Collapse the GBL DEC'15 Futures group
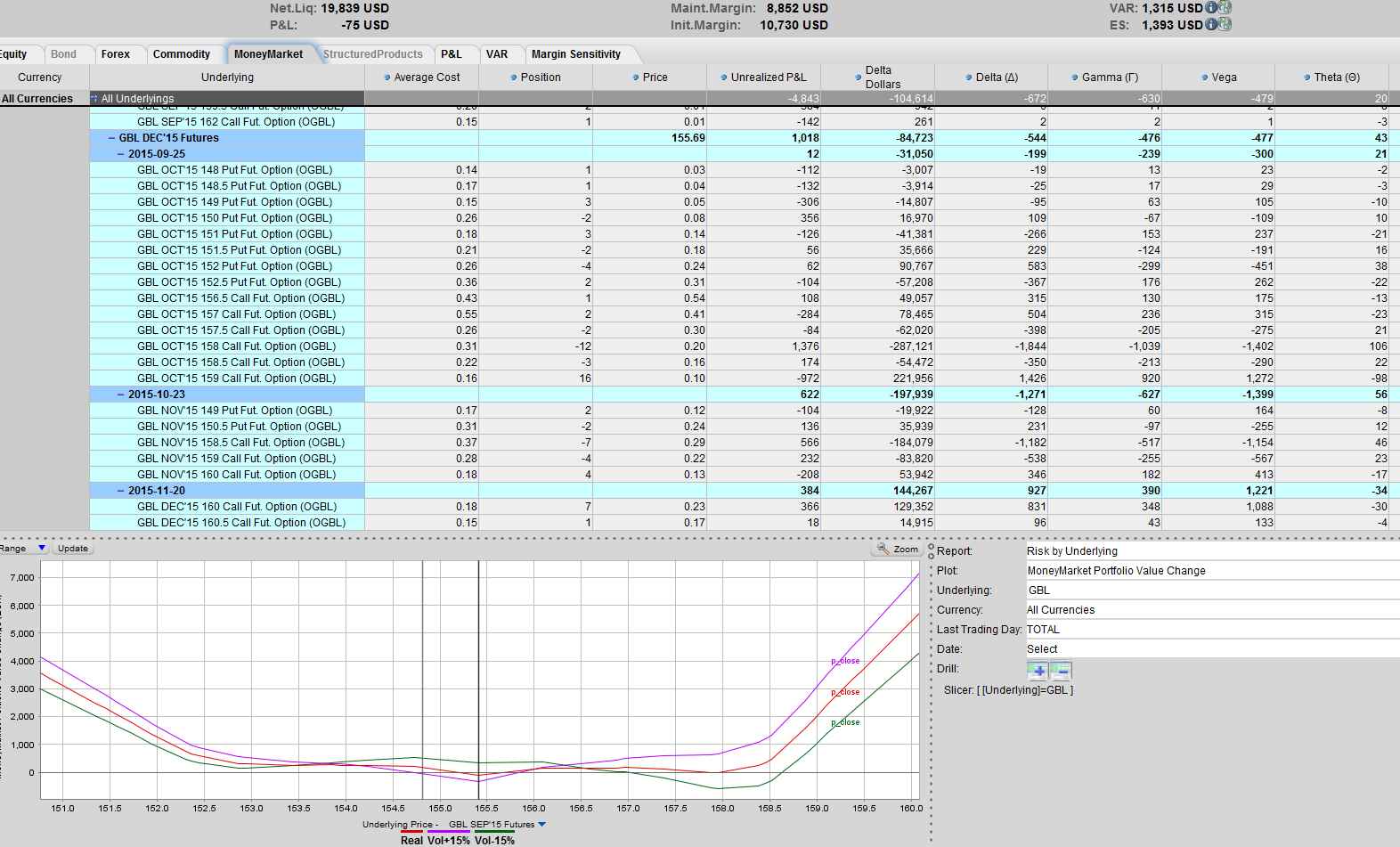 112,138
